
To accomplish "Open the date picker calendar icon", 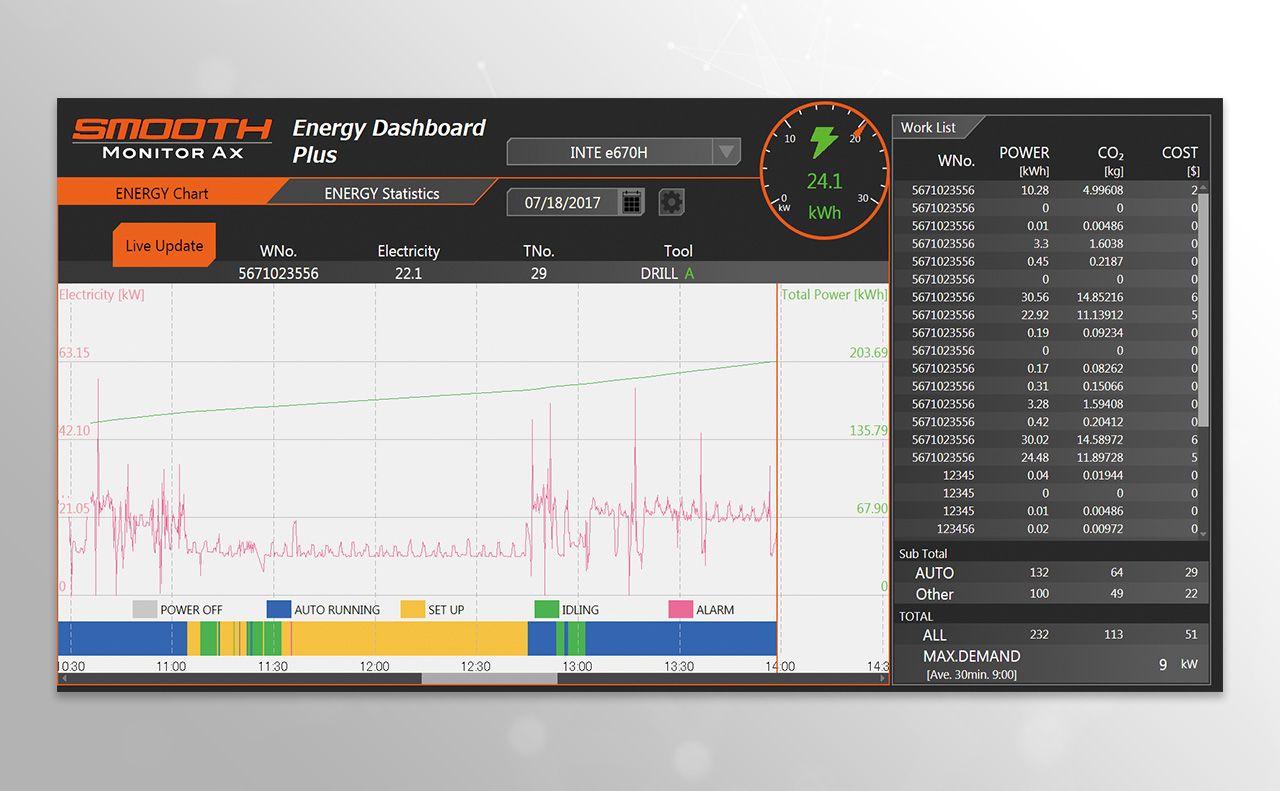I will 632,202.
